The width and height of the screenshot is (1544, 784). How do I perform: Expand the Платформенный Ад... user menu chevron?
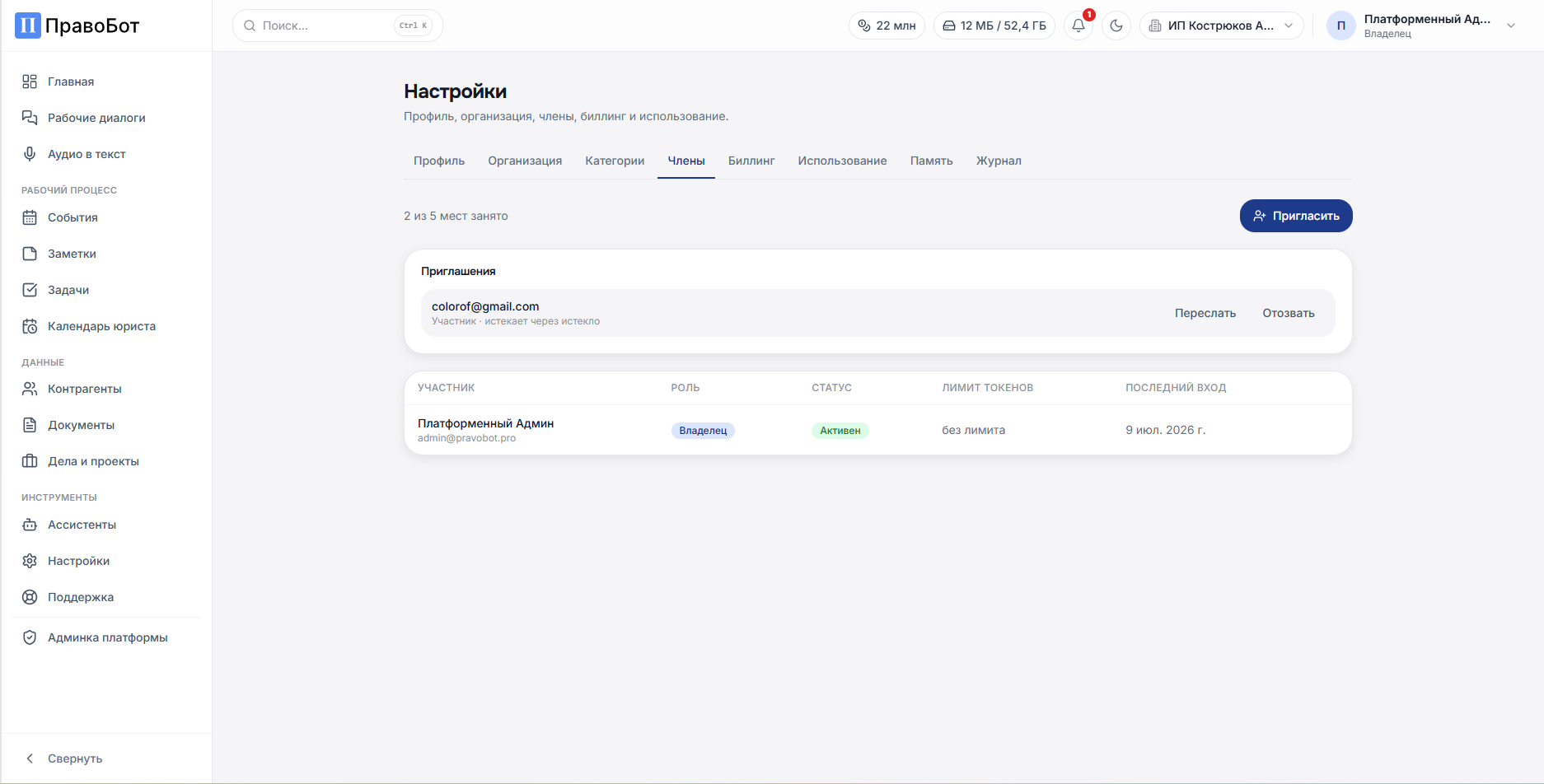coord(1511,26)
